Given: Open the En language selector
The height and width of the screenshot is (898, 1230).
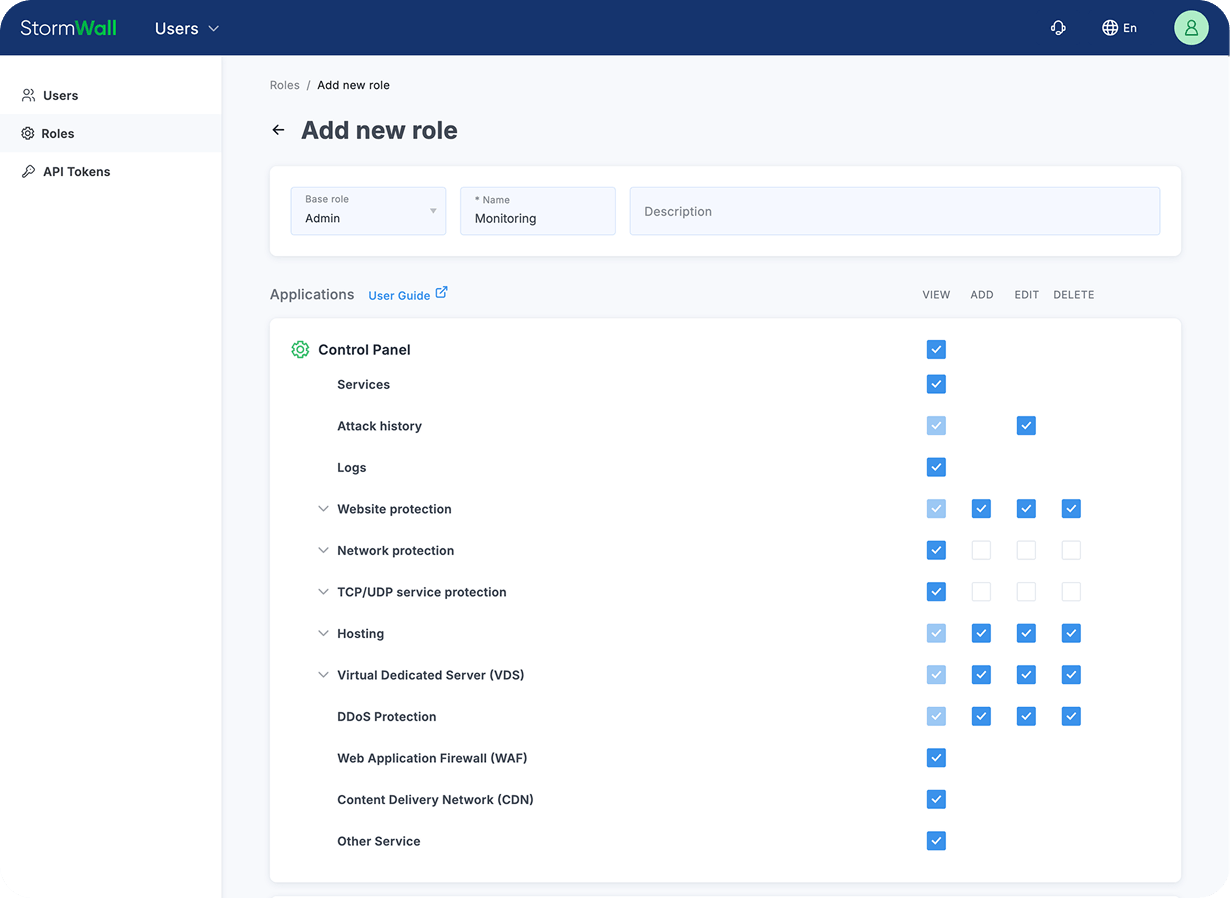Looking at the screenshot, I should (1119, 28).
